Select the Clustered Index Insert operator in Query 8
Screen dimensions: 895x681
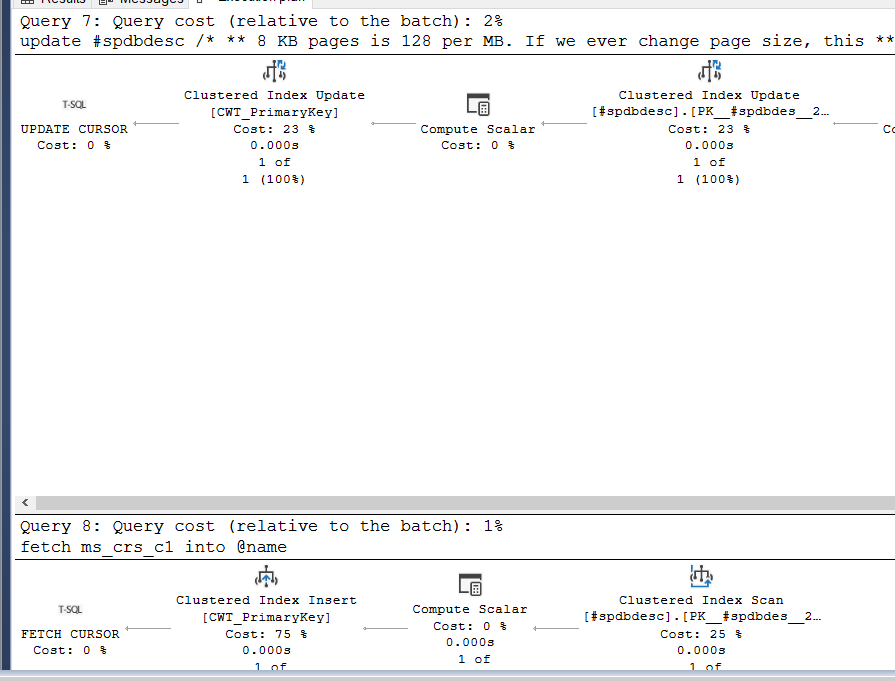tap(266, 576)
